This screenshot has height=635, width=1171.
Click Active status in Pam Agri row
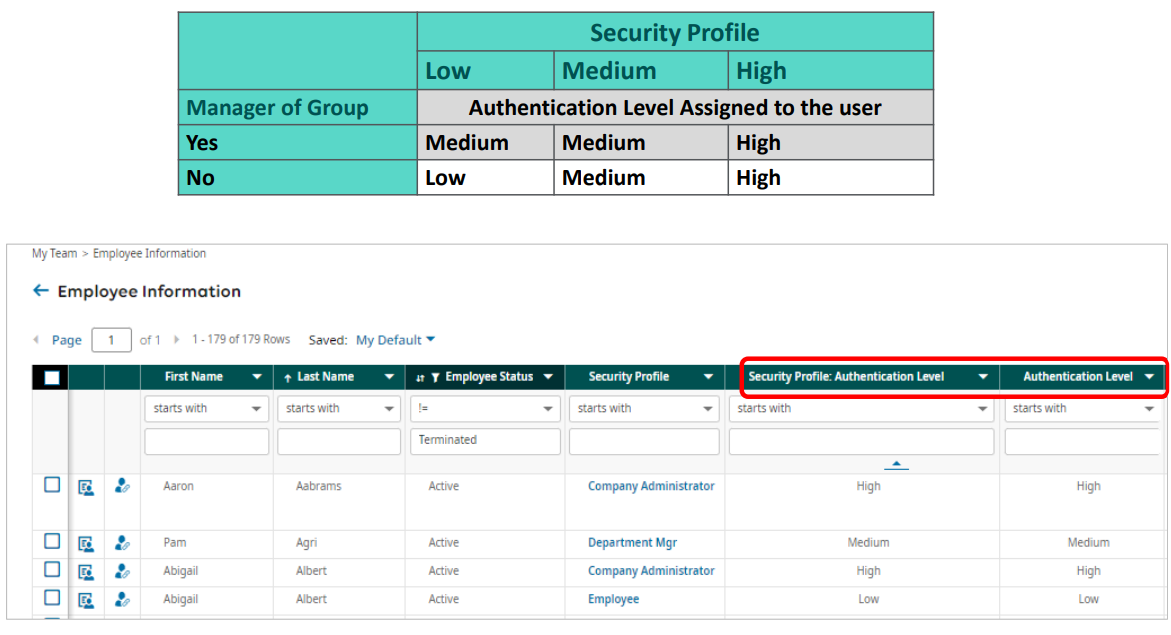click(444, 542)
